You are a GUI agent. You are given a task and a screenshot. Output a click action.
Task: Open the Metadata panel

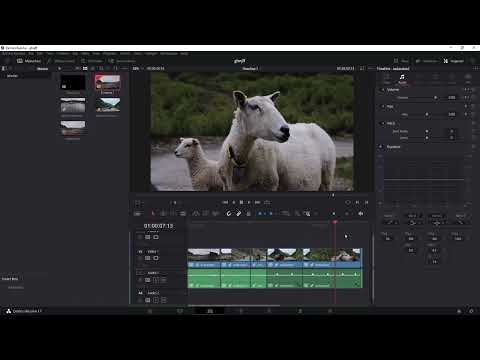click(x=426, y=61)
